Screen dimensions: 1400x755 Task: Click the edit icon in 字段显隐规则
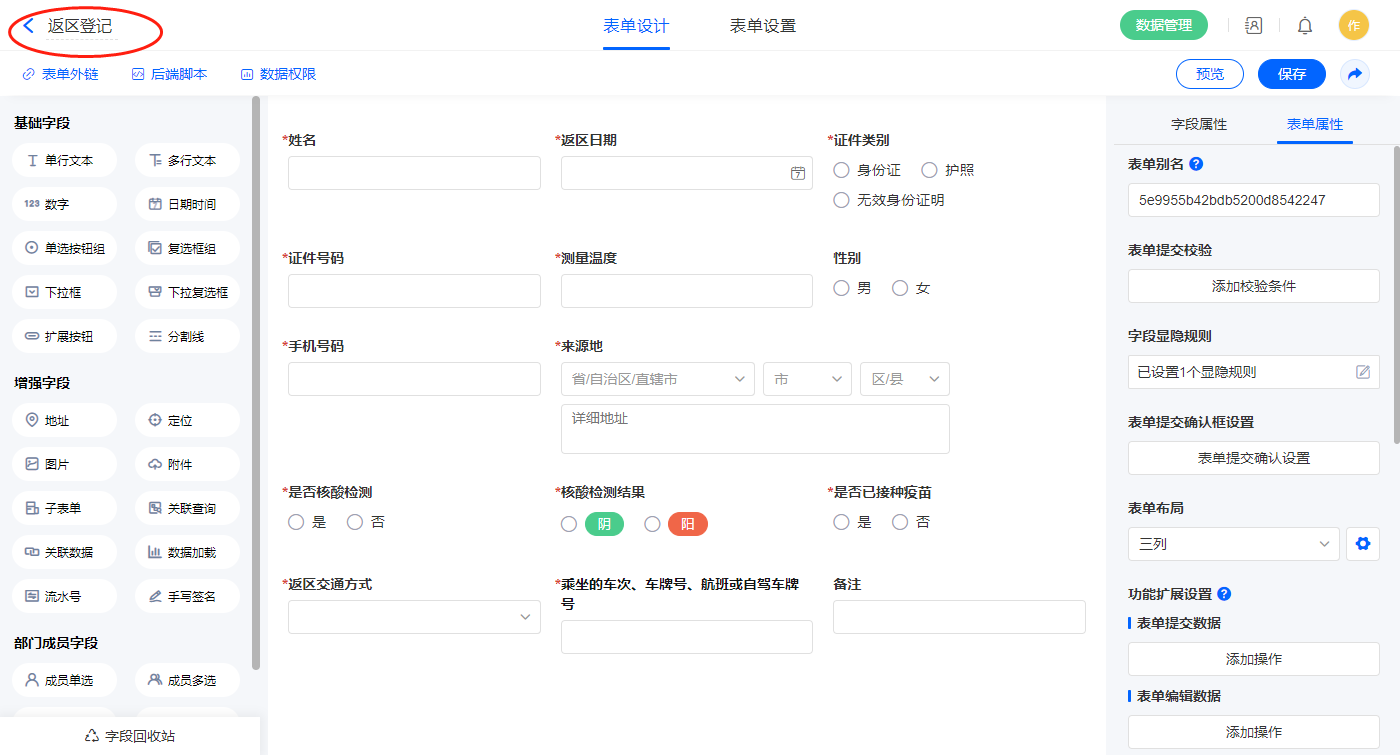(x=1363, y=372)
